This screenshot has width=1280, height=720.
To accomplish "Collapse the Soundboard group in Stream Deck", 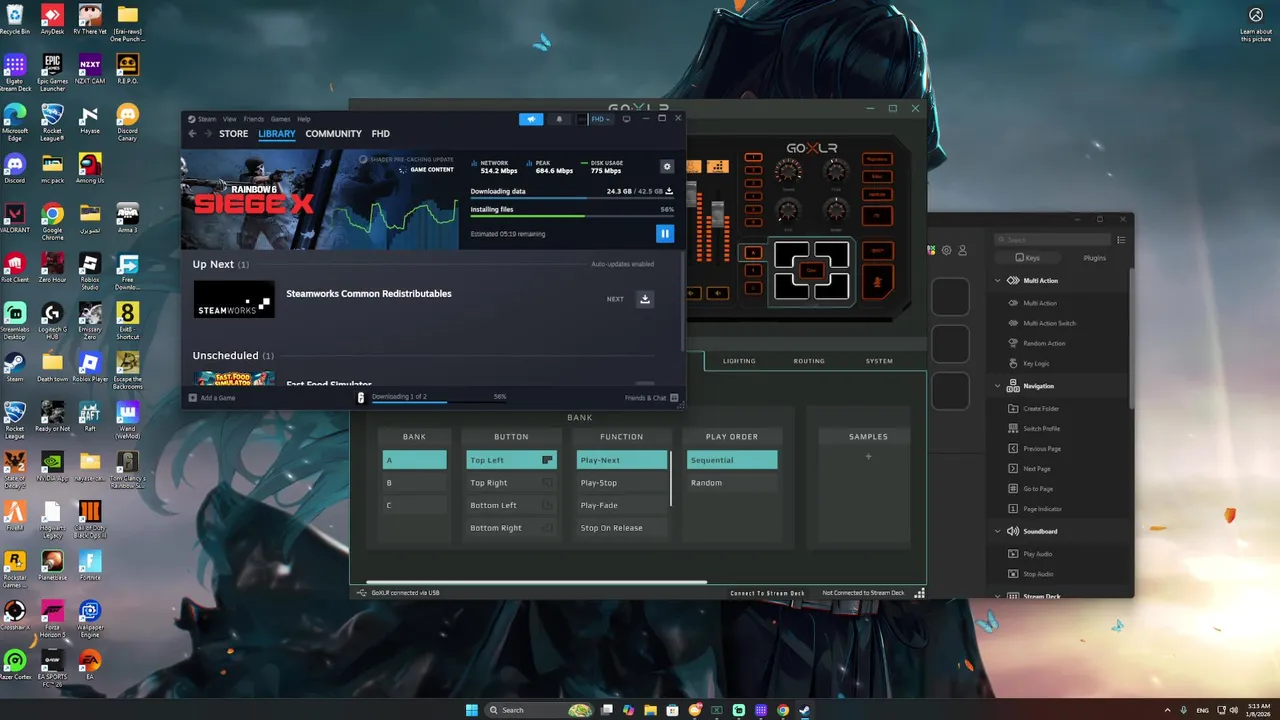I will click(x=998, y=531).
